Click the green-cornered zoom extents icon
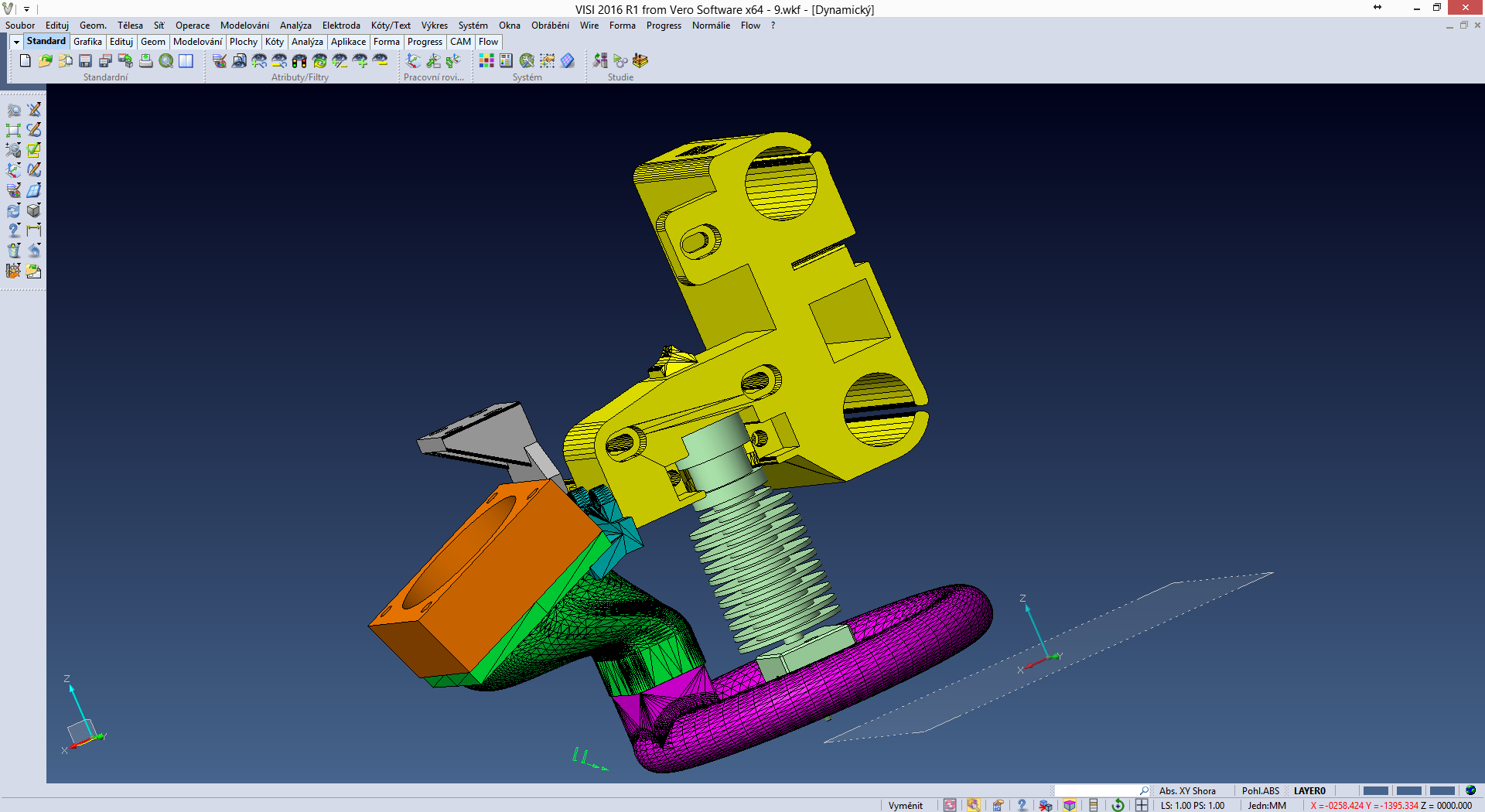1485x812 pixels. pyautogui.click(x=14, y=130)
